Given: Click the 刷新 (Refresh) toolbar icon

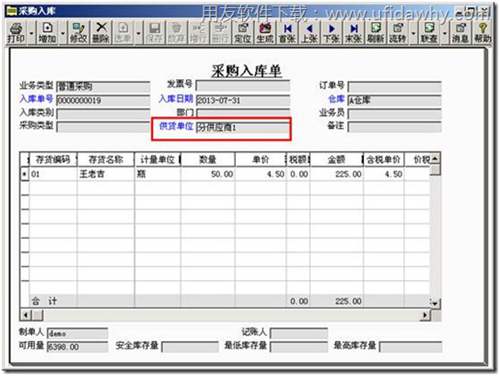Looking at the screenshot, I should coord(376,32).
